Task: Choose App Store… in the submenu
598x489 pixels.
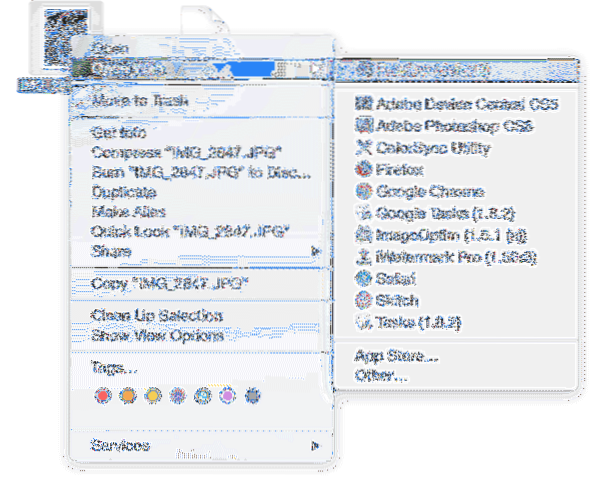Action: [x=397, y=356]
